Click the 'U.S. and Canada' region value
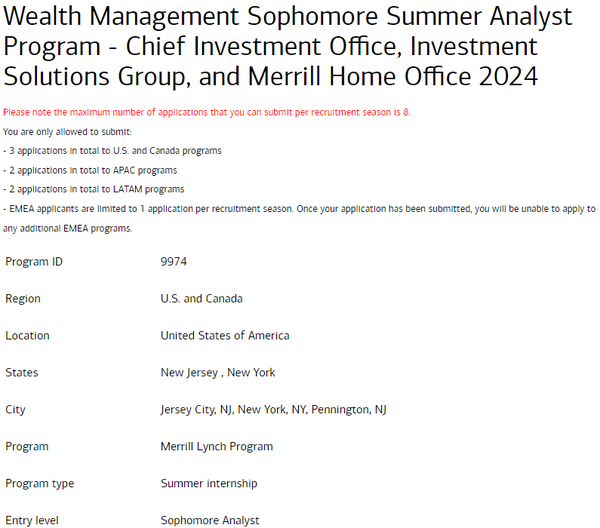 coord(201,299)
